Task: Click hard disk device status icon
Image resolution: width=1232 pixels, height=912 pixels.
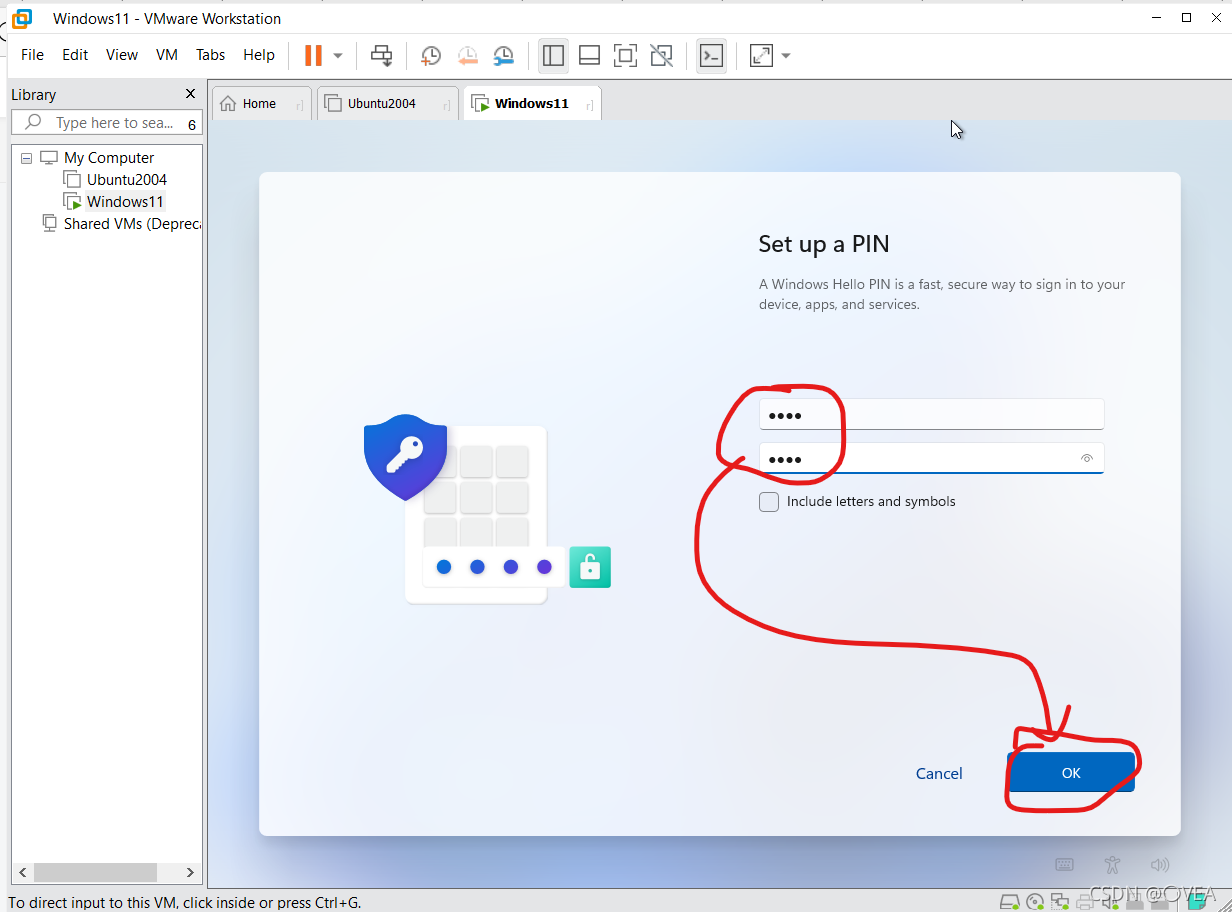Action: coord(1010,901)
